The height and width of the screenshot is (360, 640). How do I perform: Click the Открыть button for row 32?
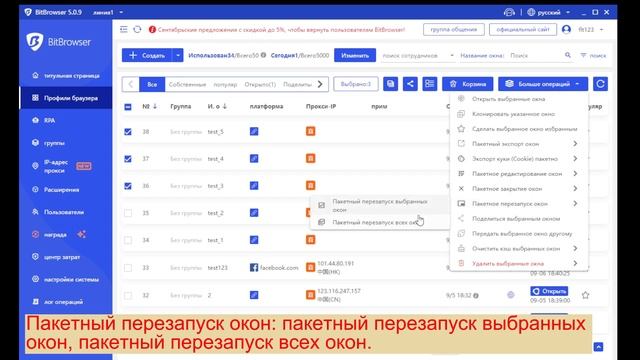pyautogui.click(x=549, y=291)
